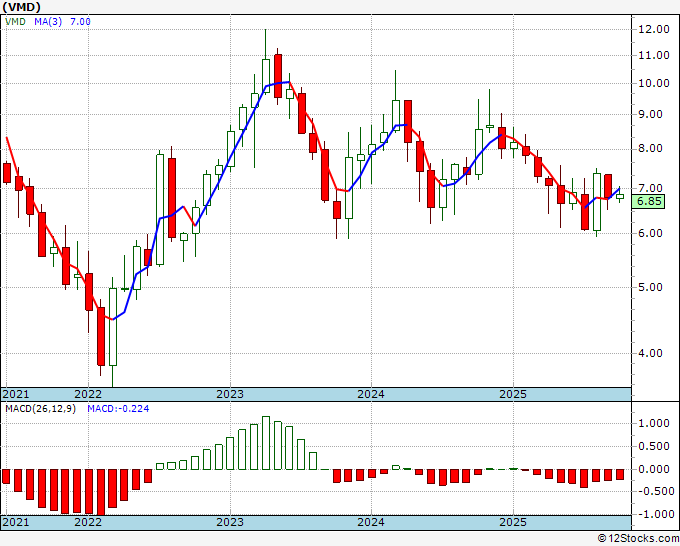The image size is (680, 546).
Task: Select the green VMD legend label
Action: (15, 21)
